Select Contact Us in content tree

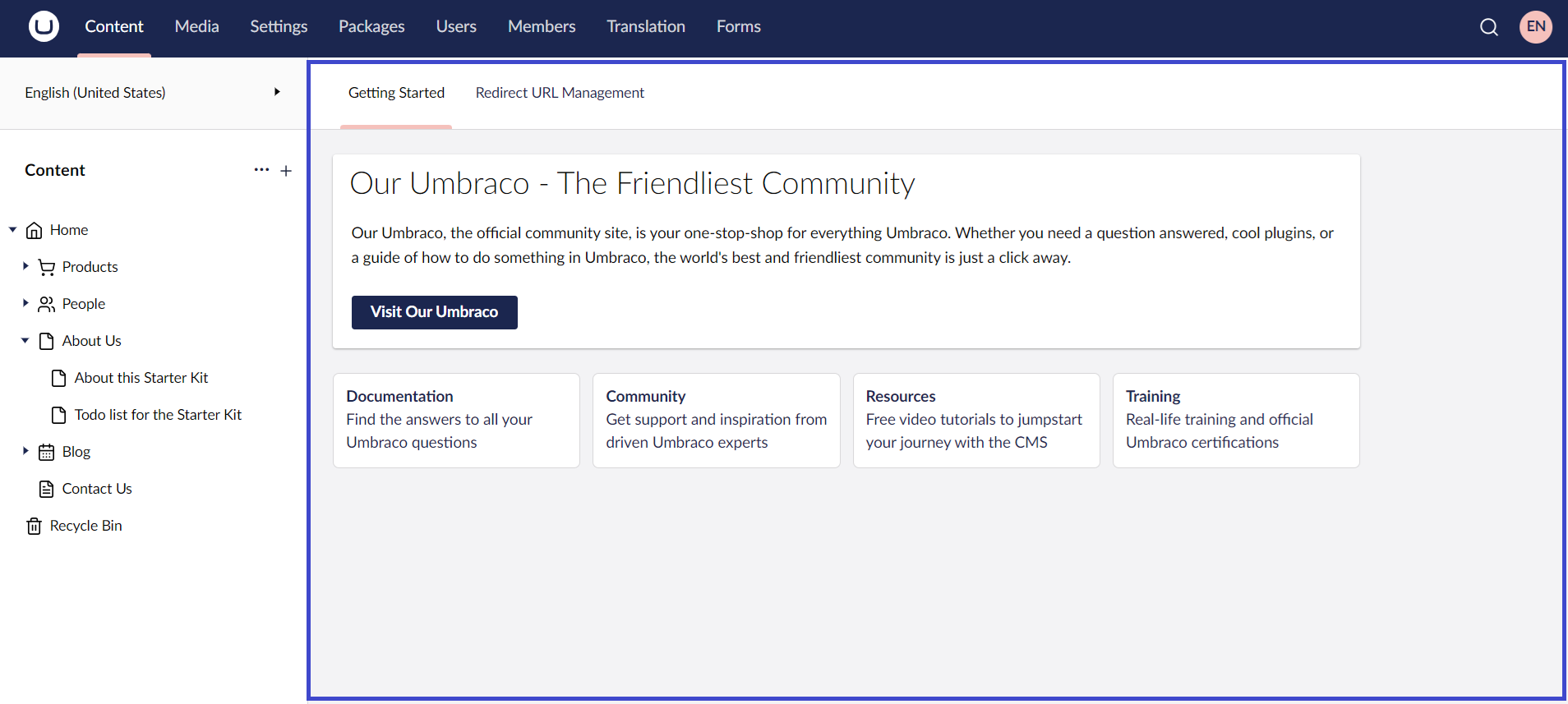point(97,489)
